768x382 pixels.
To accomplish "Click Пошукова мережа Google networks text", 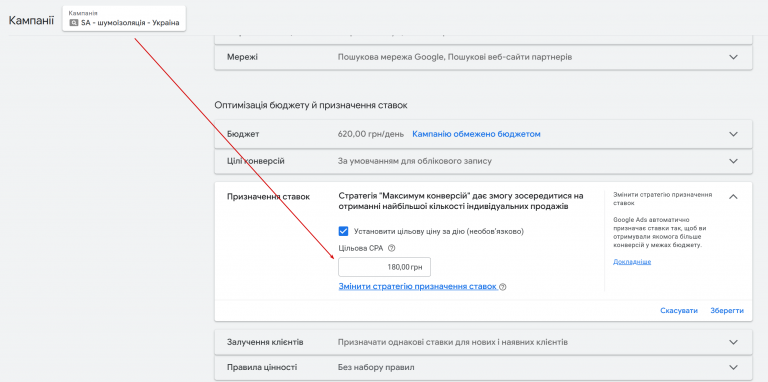I will [x=455, y=57].
